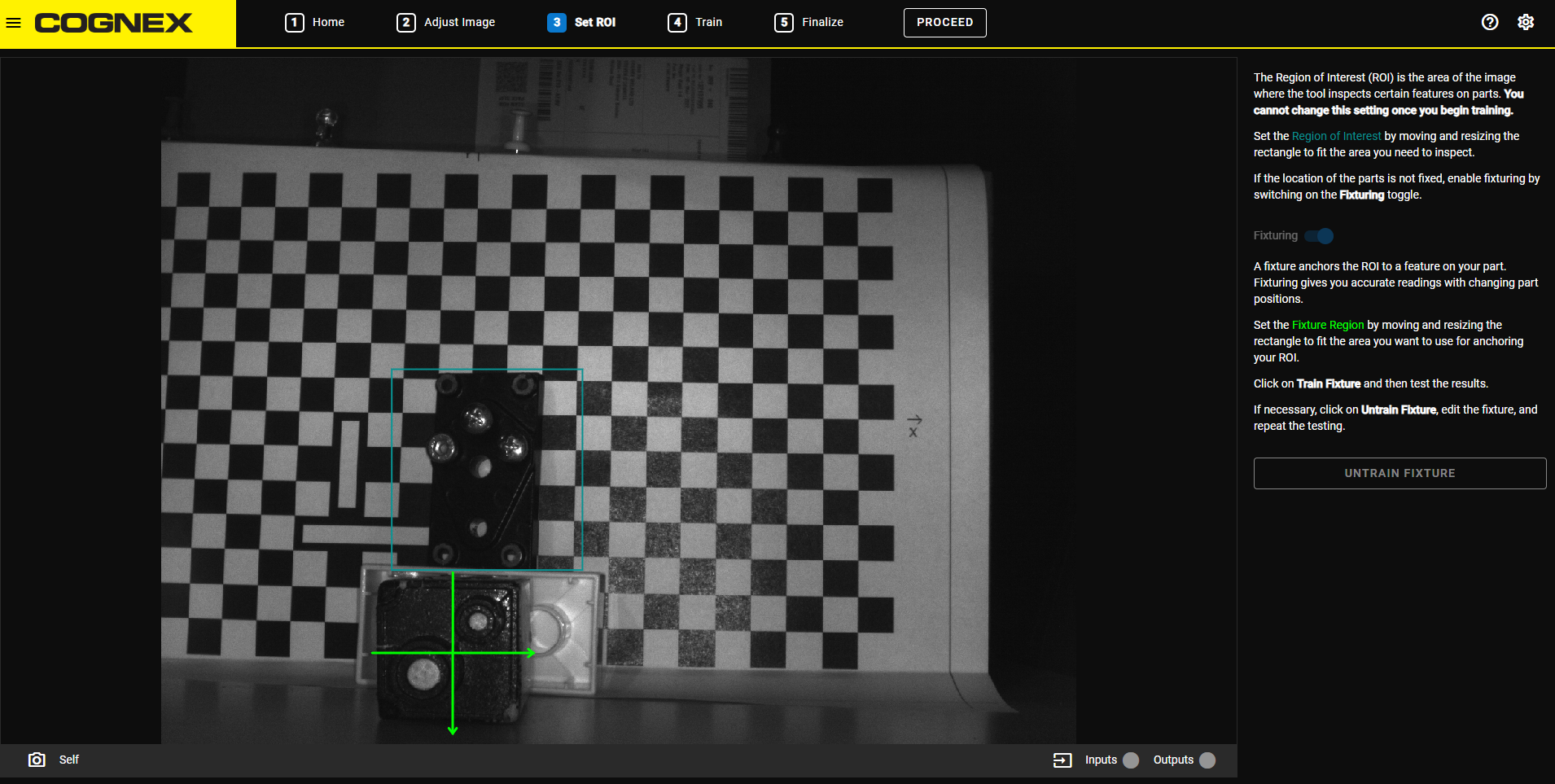Click the Fixture Region link text
1555x784 pixels.
1327,325
